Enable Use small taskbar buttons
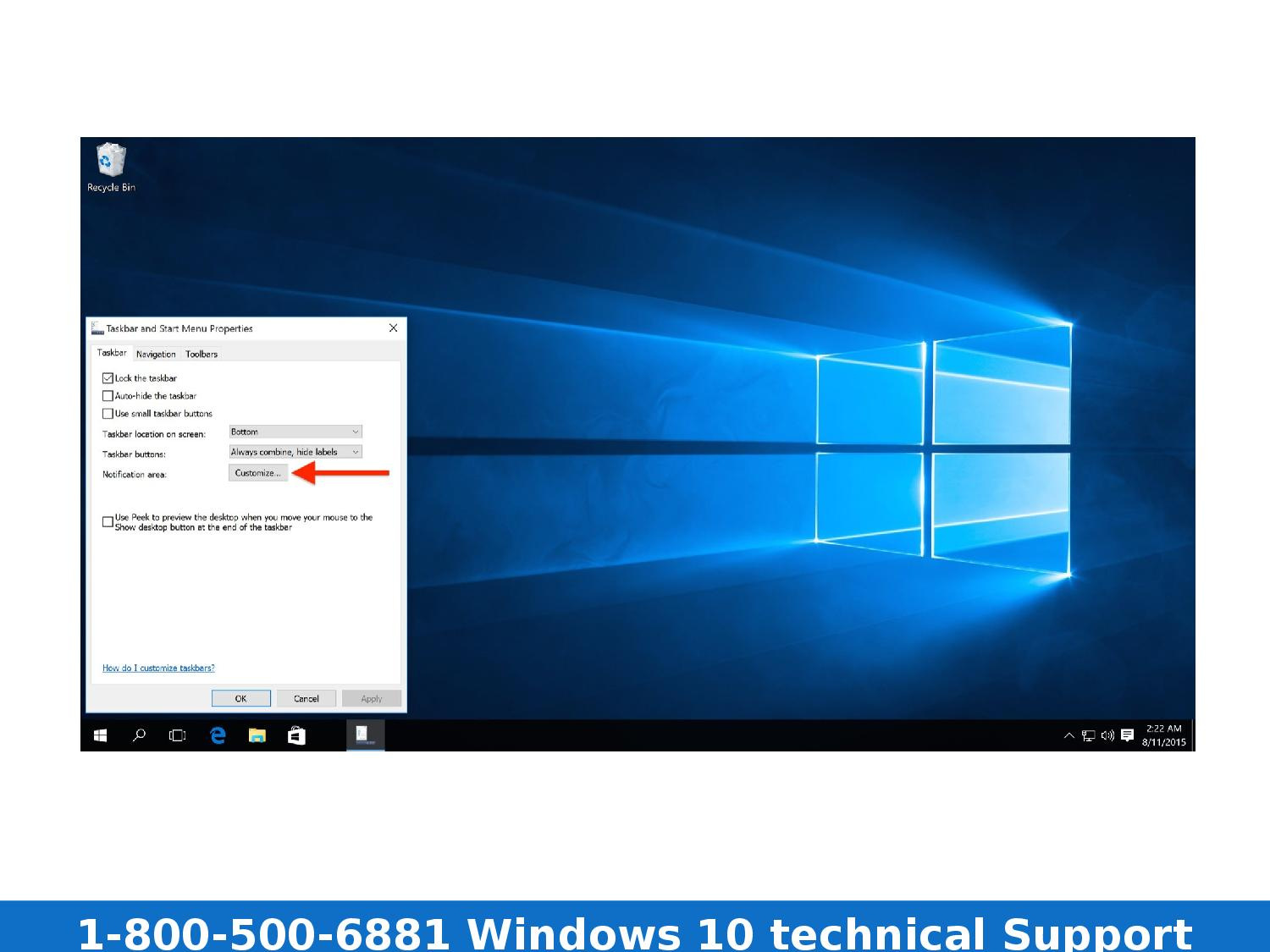This screenshot has height=952, width=1270. (108, 414)
